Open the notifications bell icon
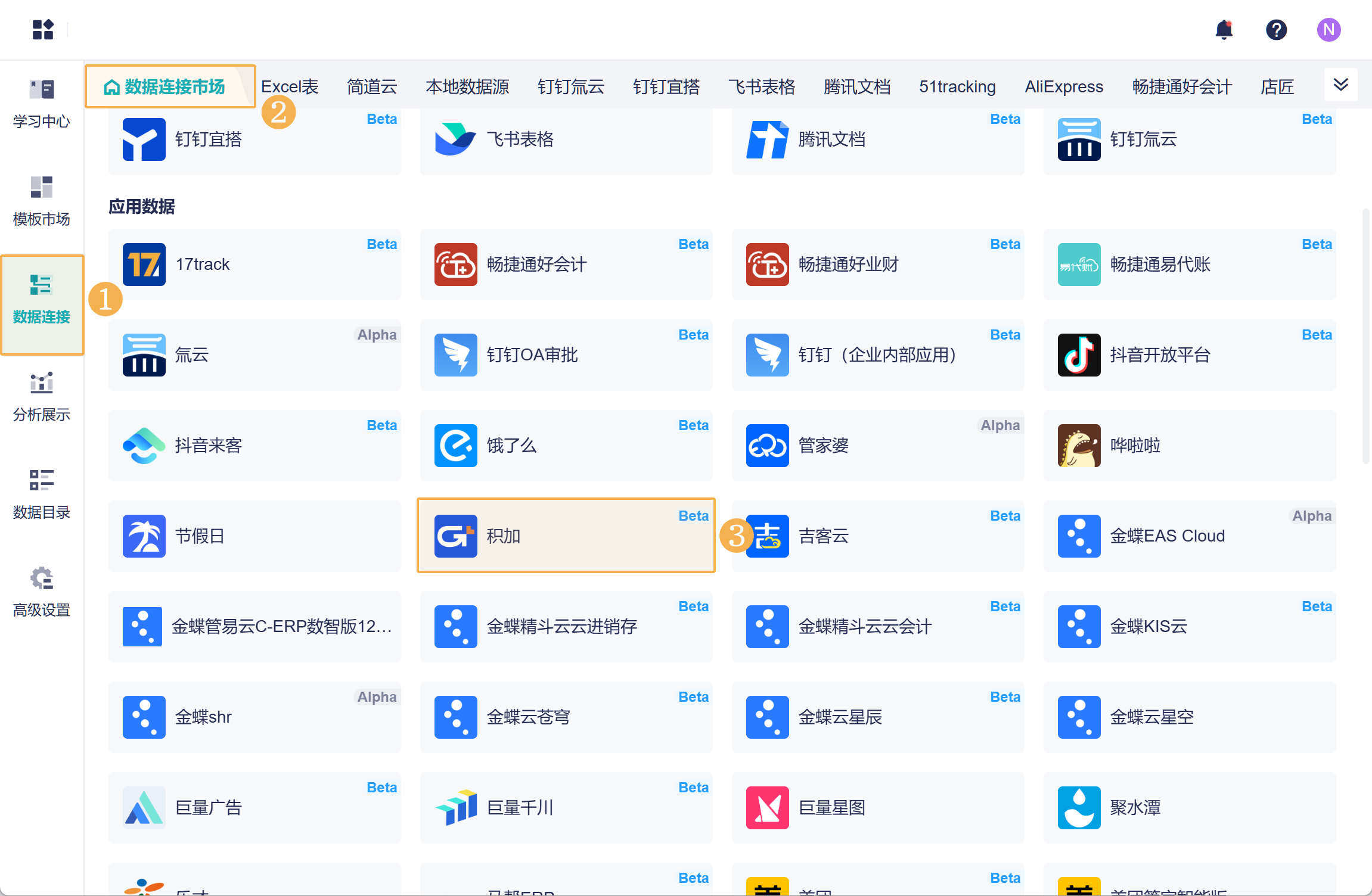The width and height of the screenshot is (1372, 896). (1224, 30)
